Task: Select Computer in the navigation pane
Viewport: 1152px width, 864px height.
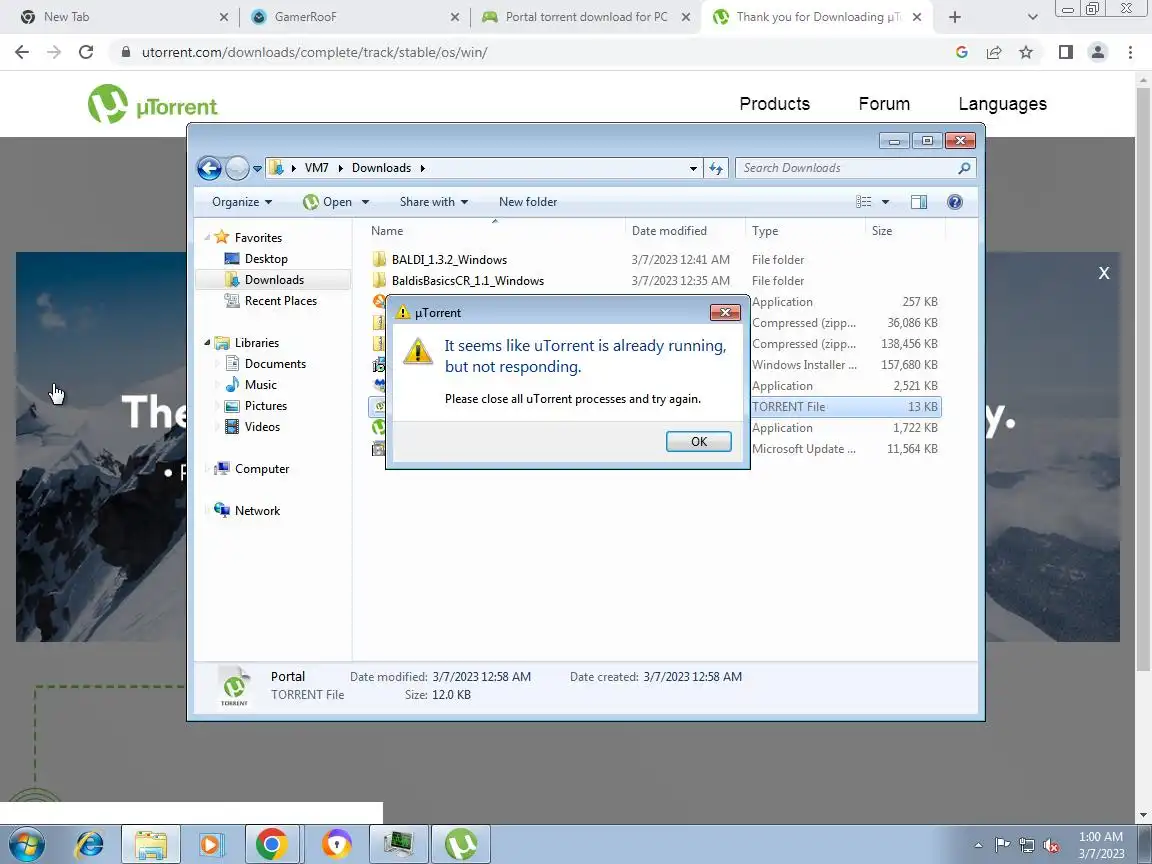Action: click(x=262, y=469)
